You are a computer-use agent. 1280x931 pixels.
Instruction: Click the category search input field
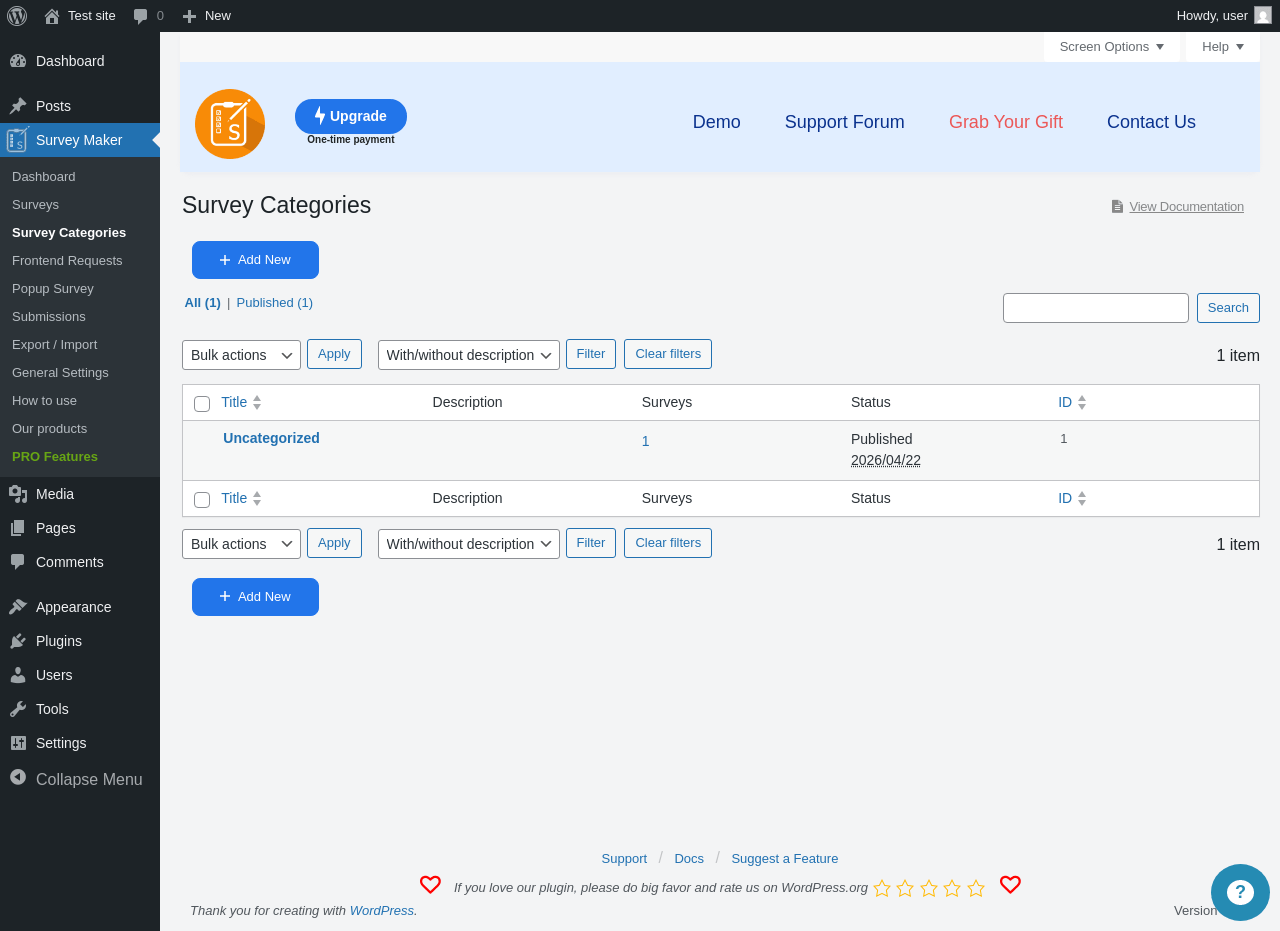coord(1096,308)
